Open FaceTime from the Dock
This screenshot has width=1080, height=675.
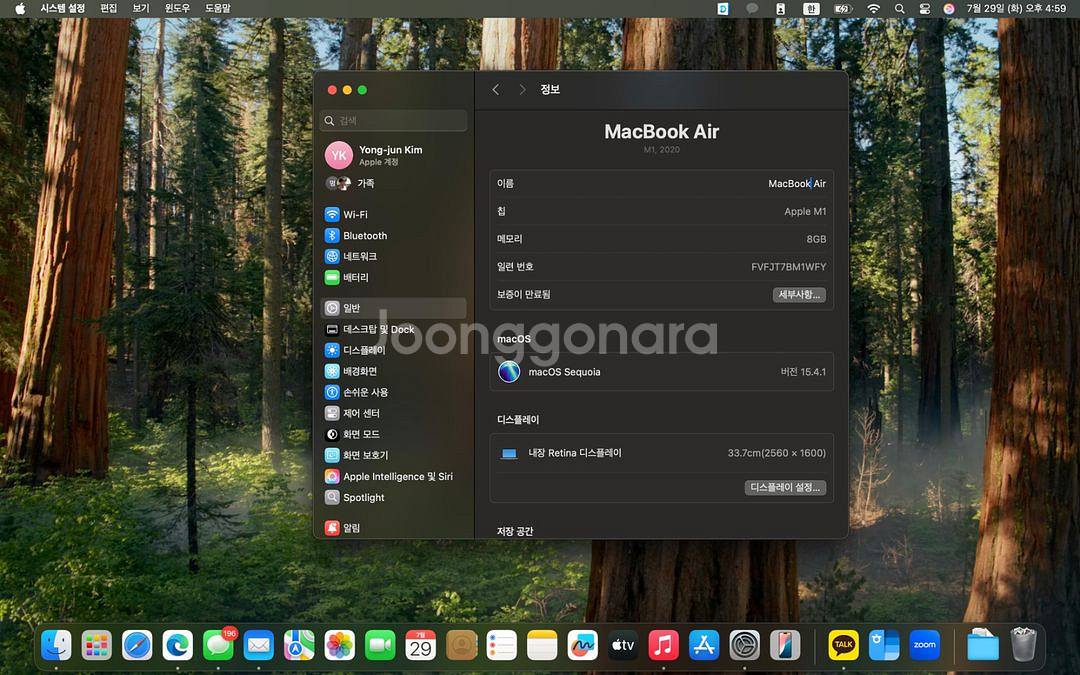point(380,645)
